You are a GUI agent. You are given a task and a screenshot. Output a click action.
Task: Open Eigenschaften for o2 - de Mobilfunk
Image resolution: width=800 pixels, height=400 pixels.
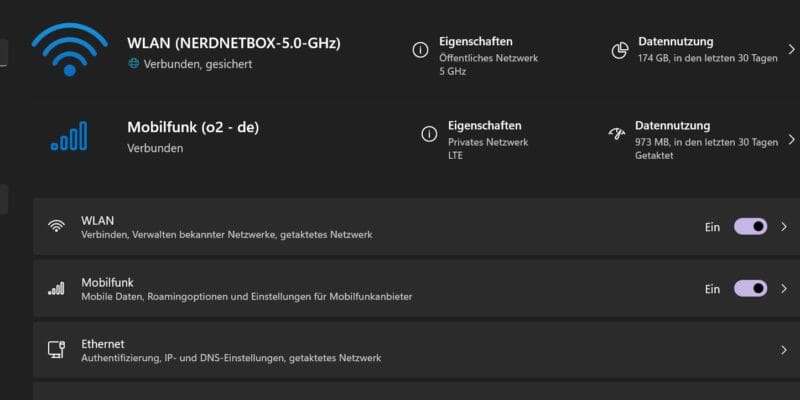[485, 126]
